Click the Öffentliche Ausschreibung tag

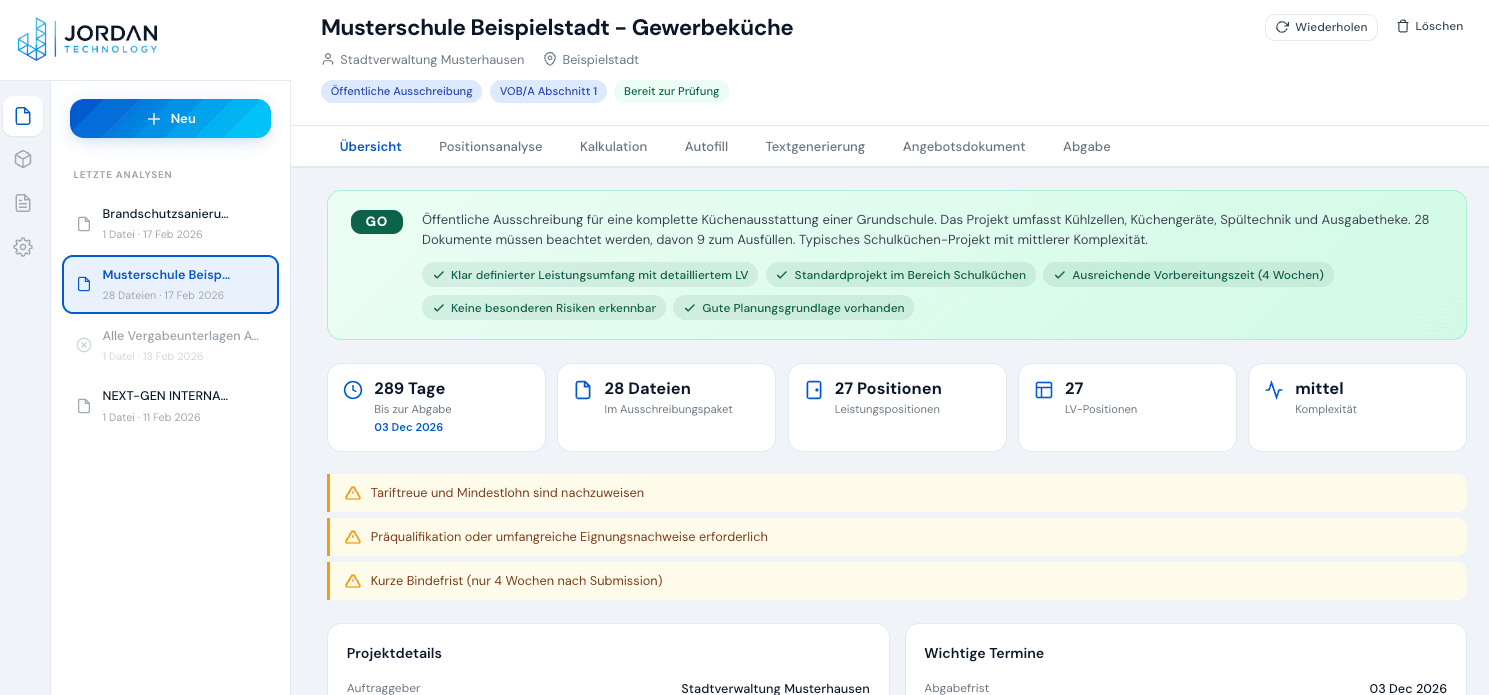401,91
